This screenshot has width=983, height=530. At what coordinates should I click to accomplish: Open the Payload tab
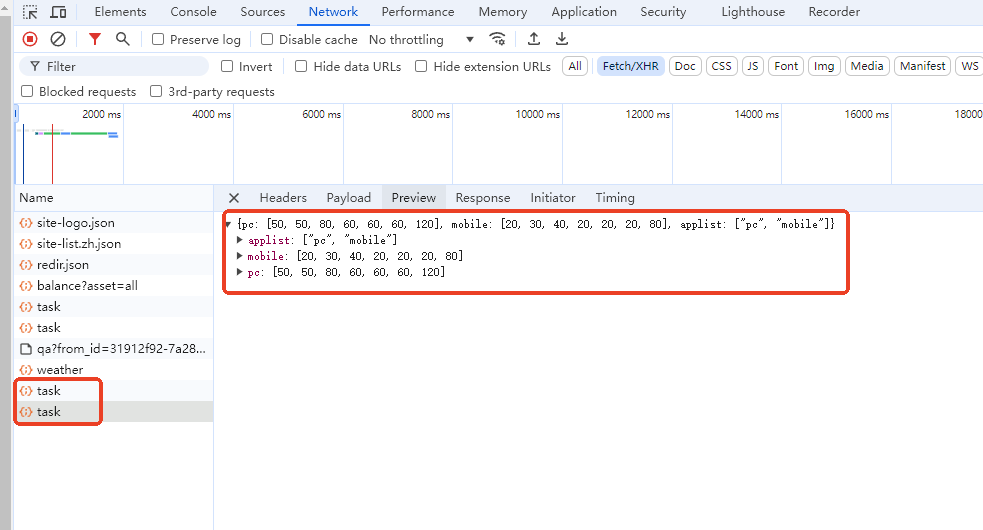click(x=349, y=198)
